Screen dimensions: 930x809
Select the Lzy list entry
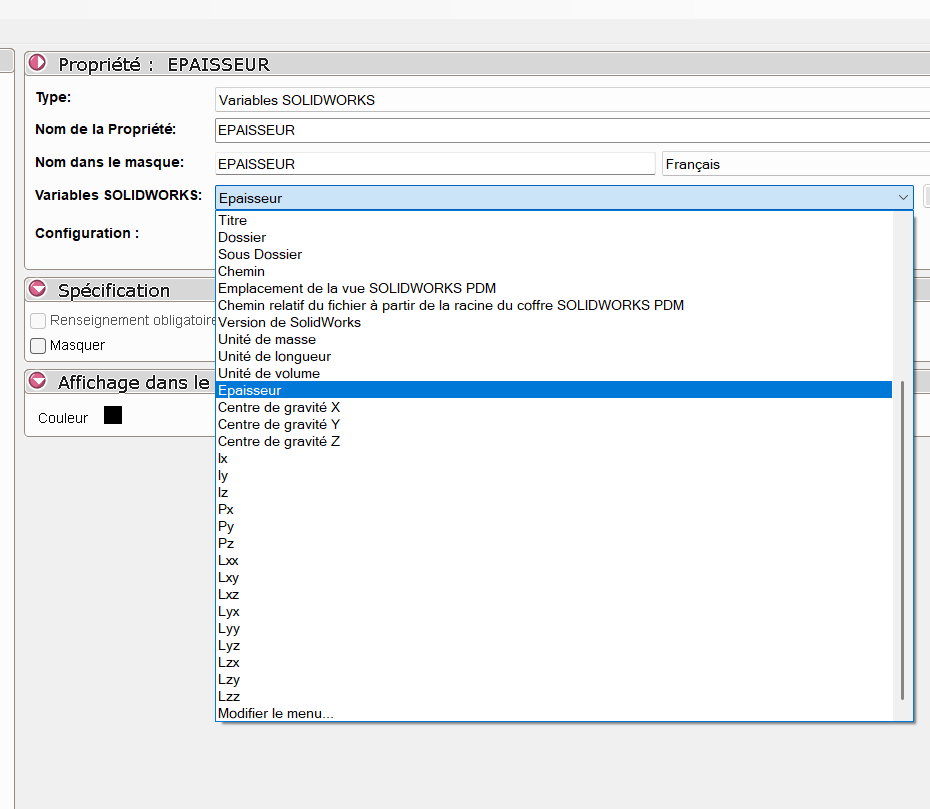coord(554,679)
